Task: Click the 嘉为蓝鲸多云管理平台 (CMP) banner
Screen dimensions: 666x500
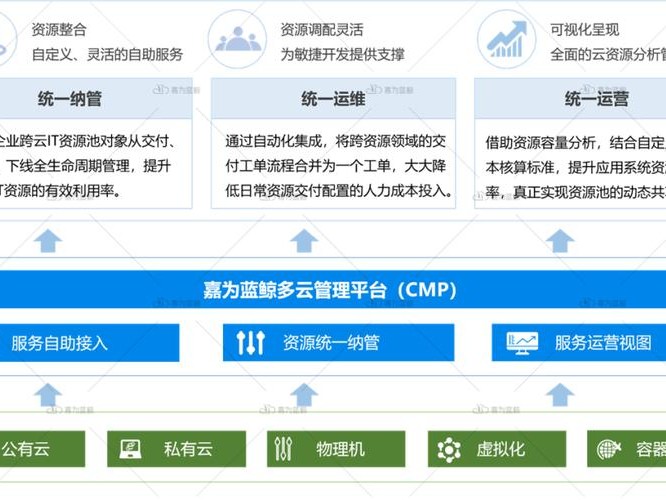Action: (x=333, y=290)
